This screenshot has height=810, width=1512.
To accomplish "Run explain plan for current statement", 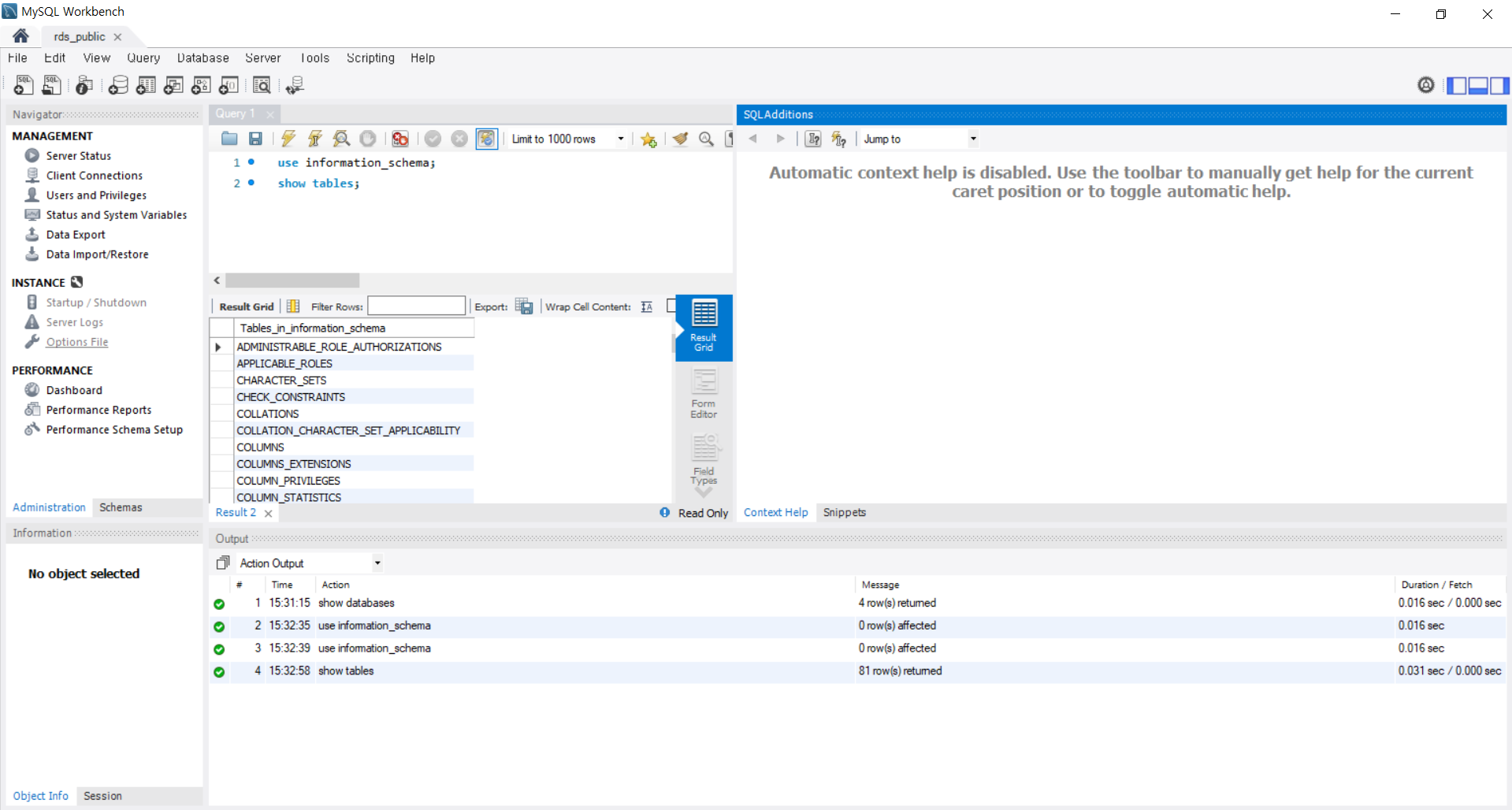I will (x=341, y=139).
